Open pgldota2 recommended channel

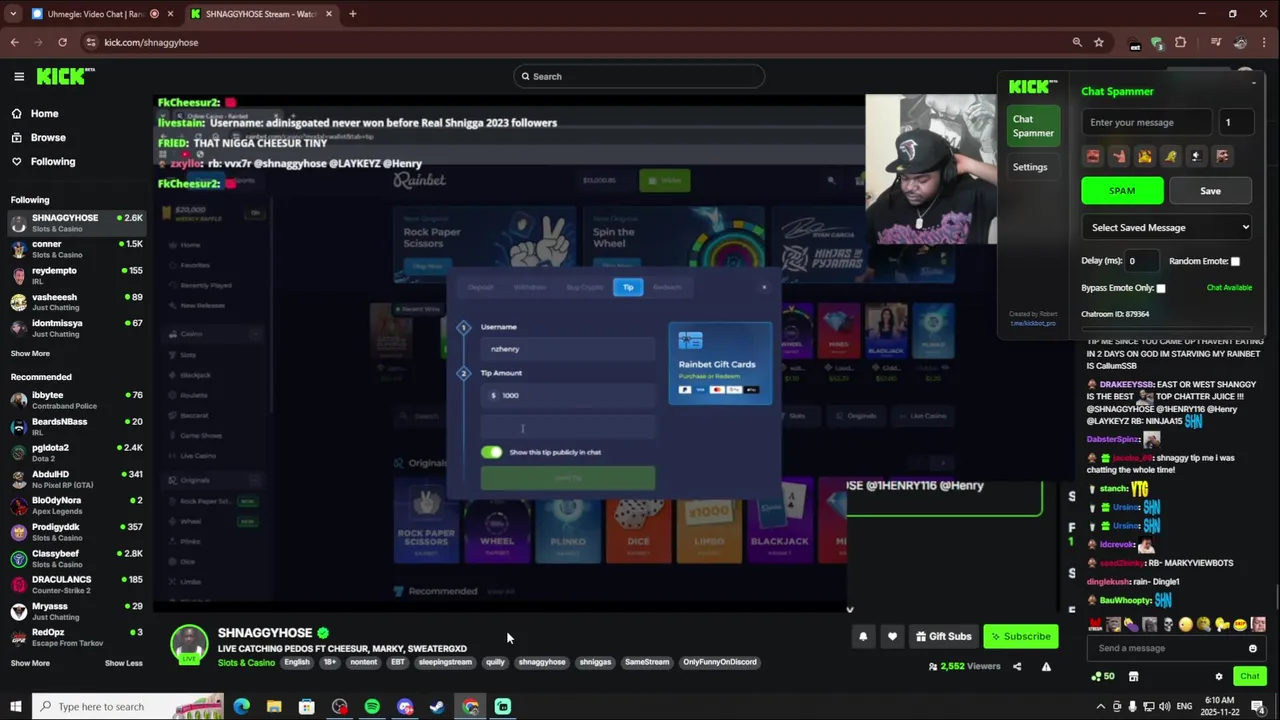pos(76,452)
